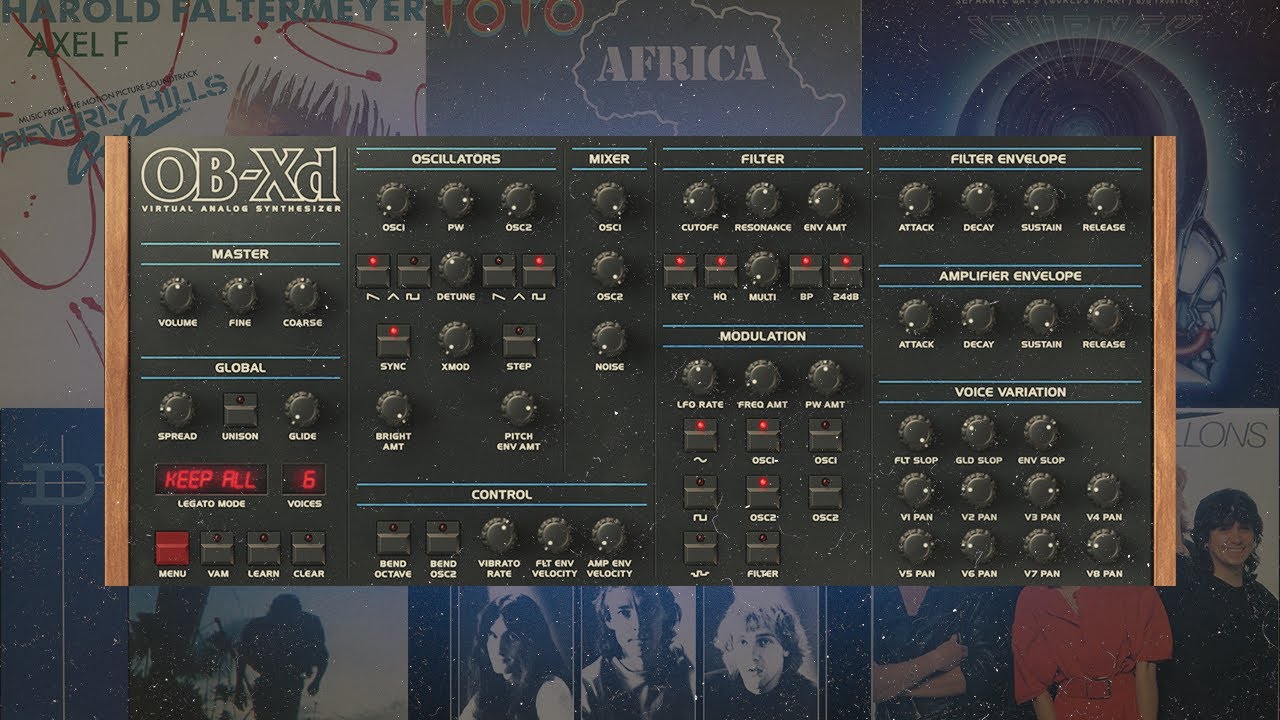The height and width of the screenshot is (720, 1280).
Task: Turn off oscillator SYNC
Action: pyautogui.click(x=393, y=341)
